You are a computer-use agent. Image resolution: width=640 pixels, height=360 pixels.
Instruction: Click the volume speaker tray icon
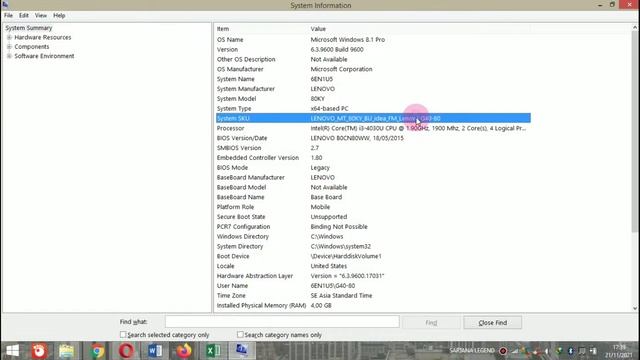pos(547,351)
